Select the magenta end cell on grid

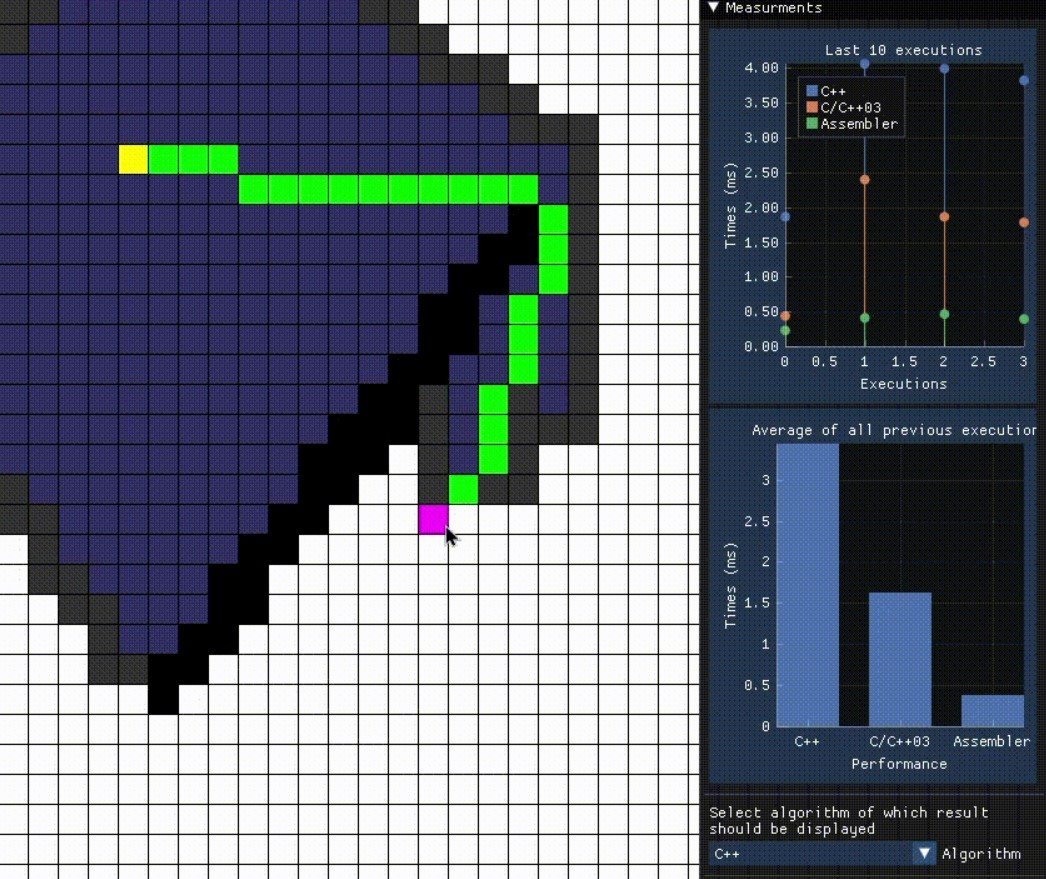[x=433, y=519]
